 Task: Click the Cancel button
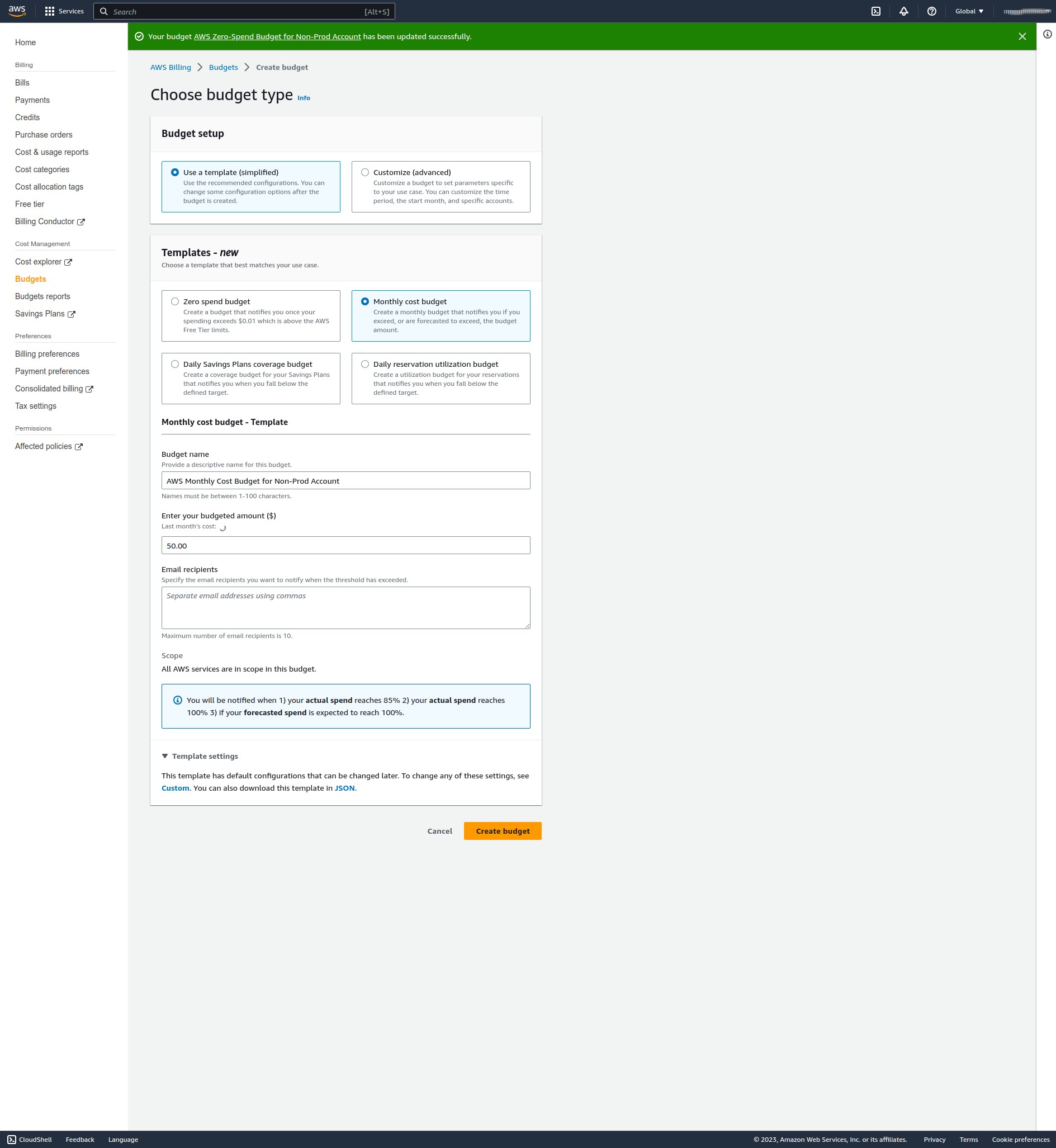point(439,831)
